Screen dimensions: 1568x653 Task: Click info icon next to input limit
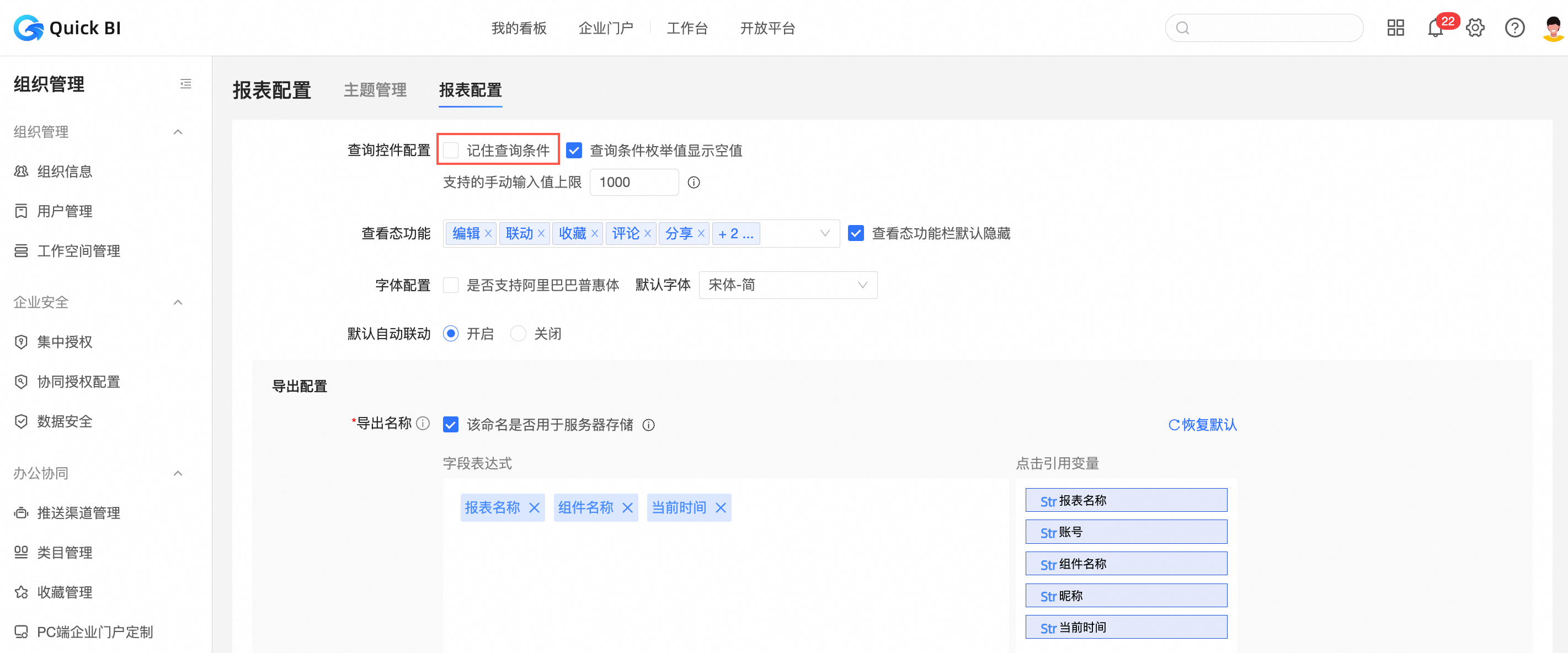click(694, 183)
